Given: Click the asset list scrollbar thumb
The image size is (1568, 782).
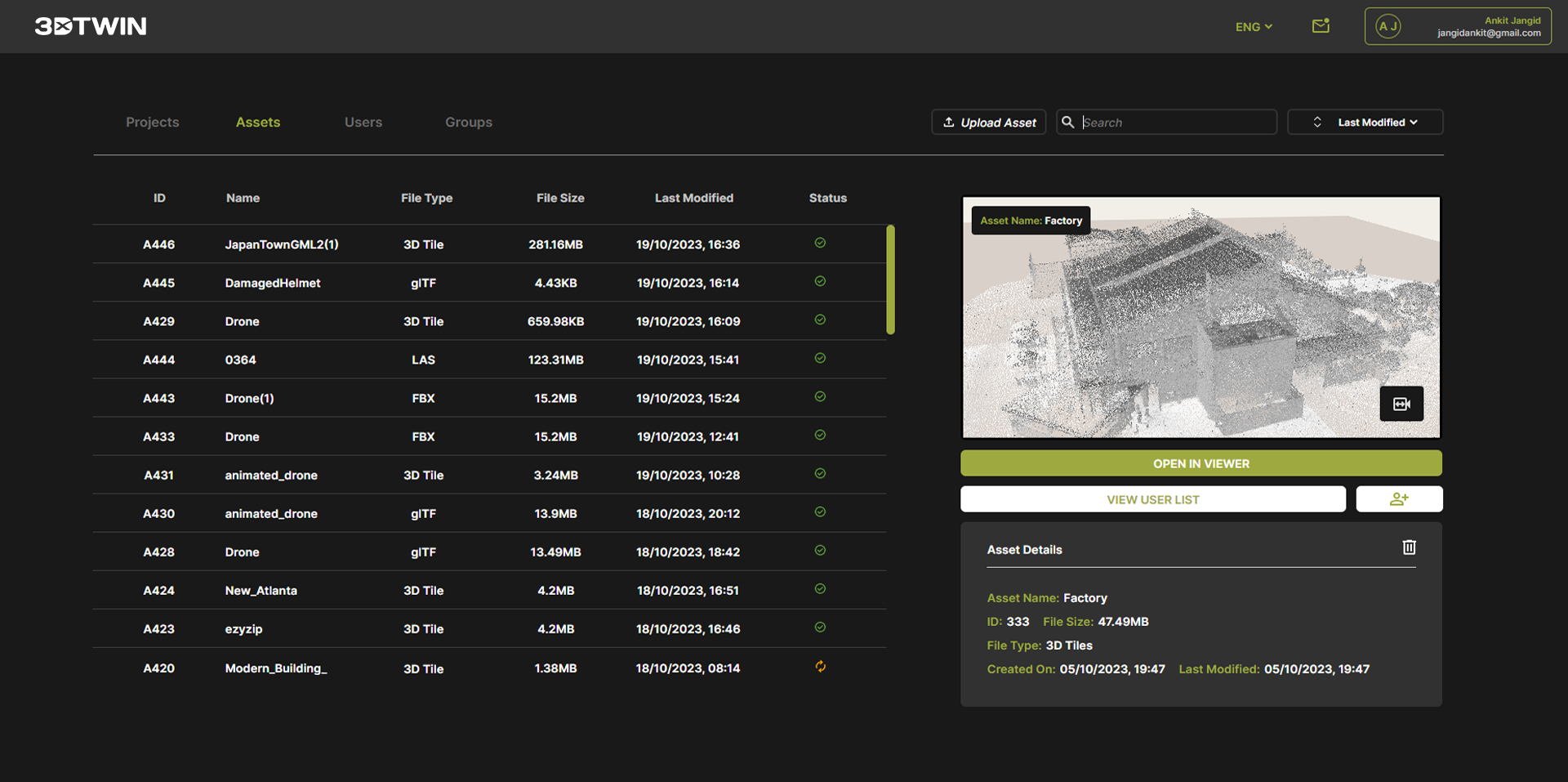Looking at the screenshot, I should 890,279.
